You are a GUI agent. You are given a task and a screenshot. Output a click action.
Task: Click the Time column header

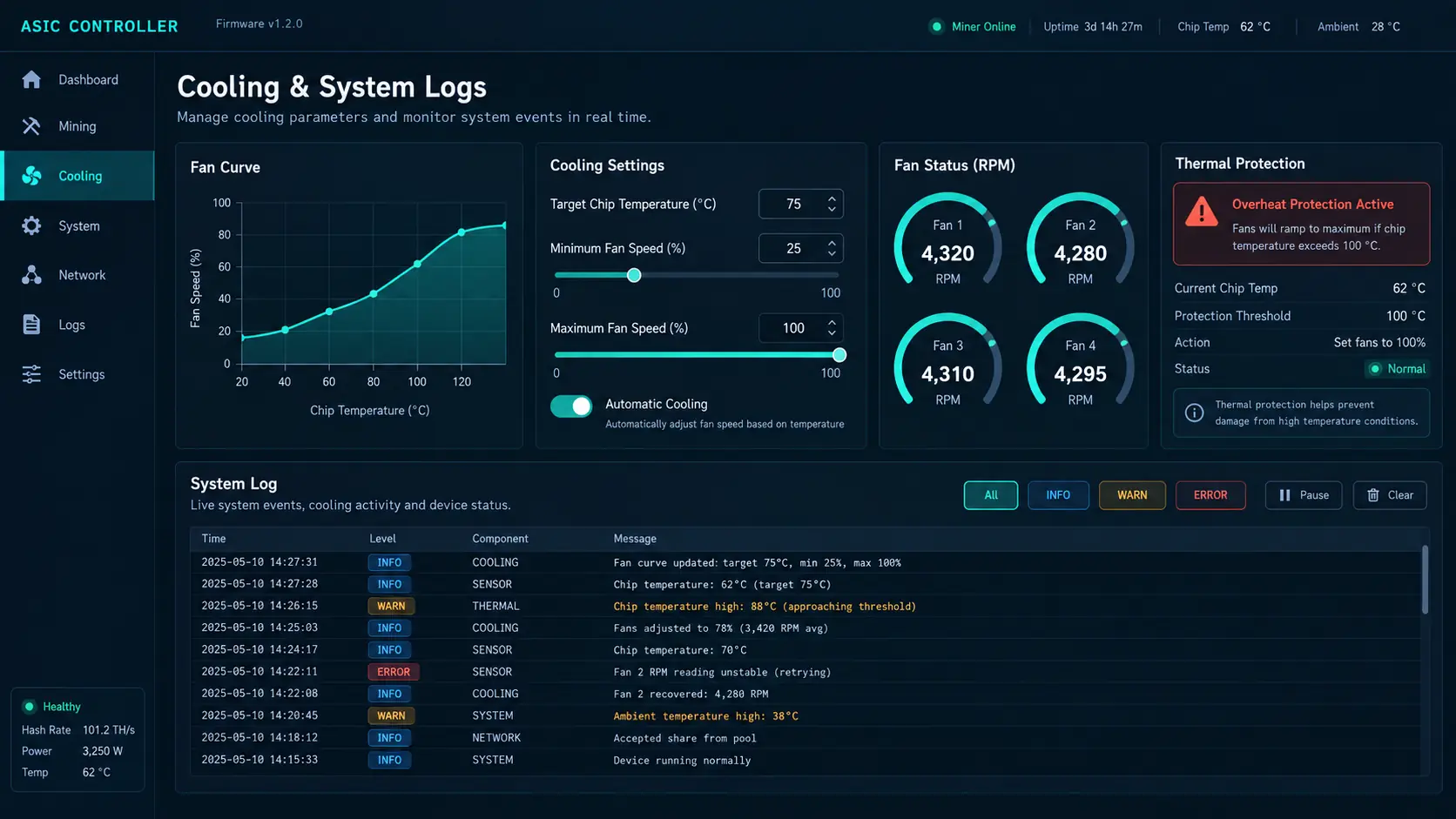pos(213,539)
